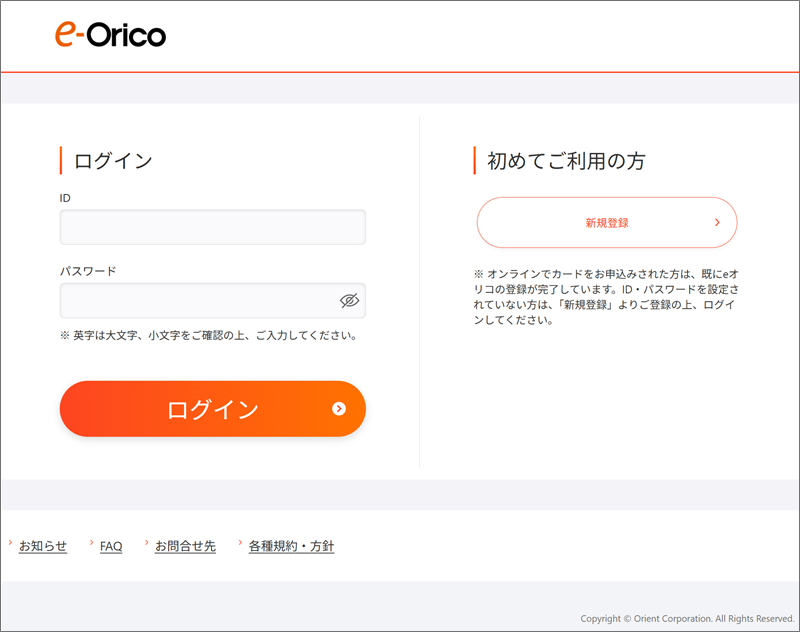Open the お問合せ先 contact link

click(x=186, y=546)
